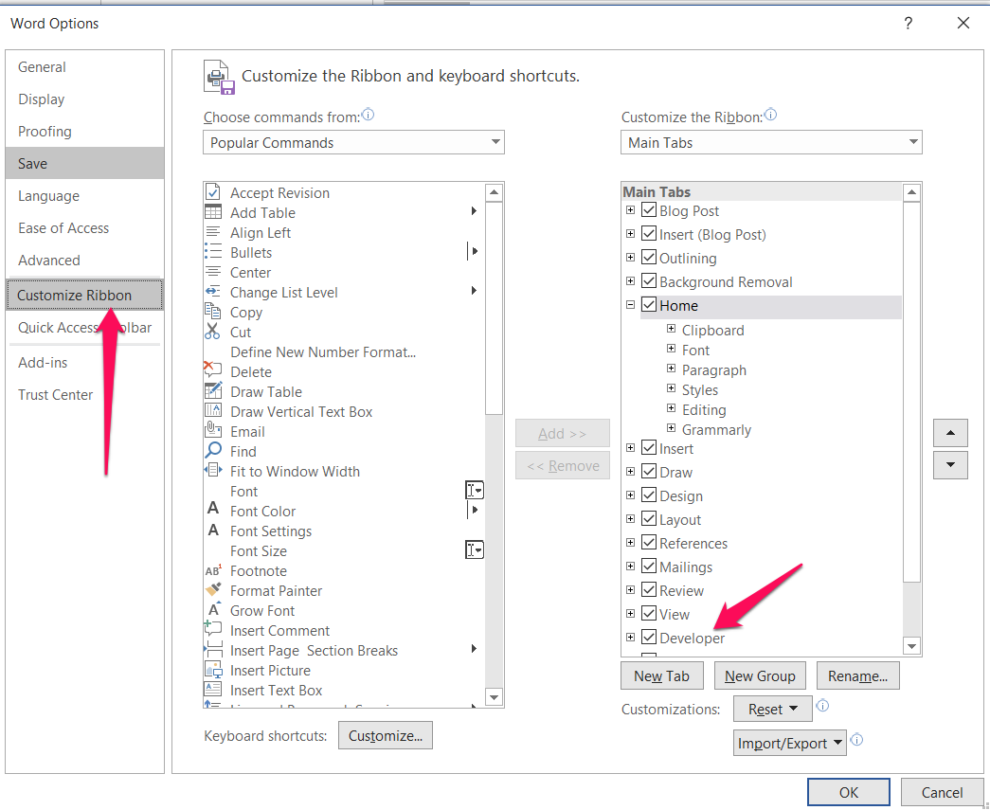Select the Footnote command icon

click(x=214, y=571)
